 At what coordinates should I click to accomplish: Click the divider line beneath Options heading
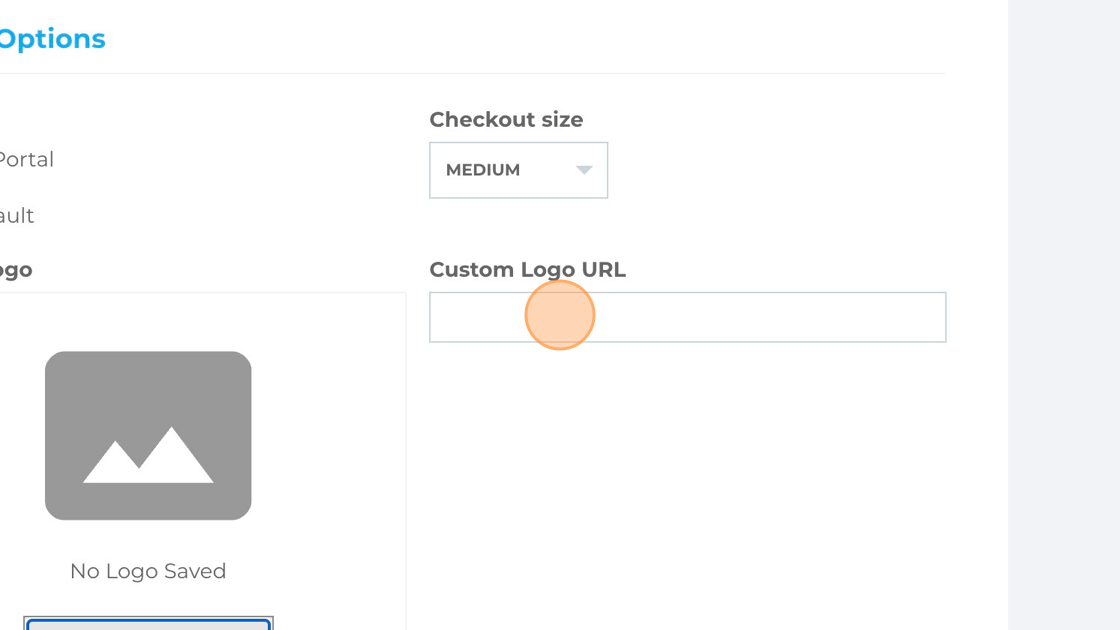click(x=472, y=73)
